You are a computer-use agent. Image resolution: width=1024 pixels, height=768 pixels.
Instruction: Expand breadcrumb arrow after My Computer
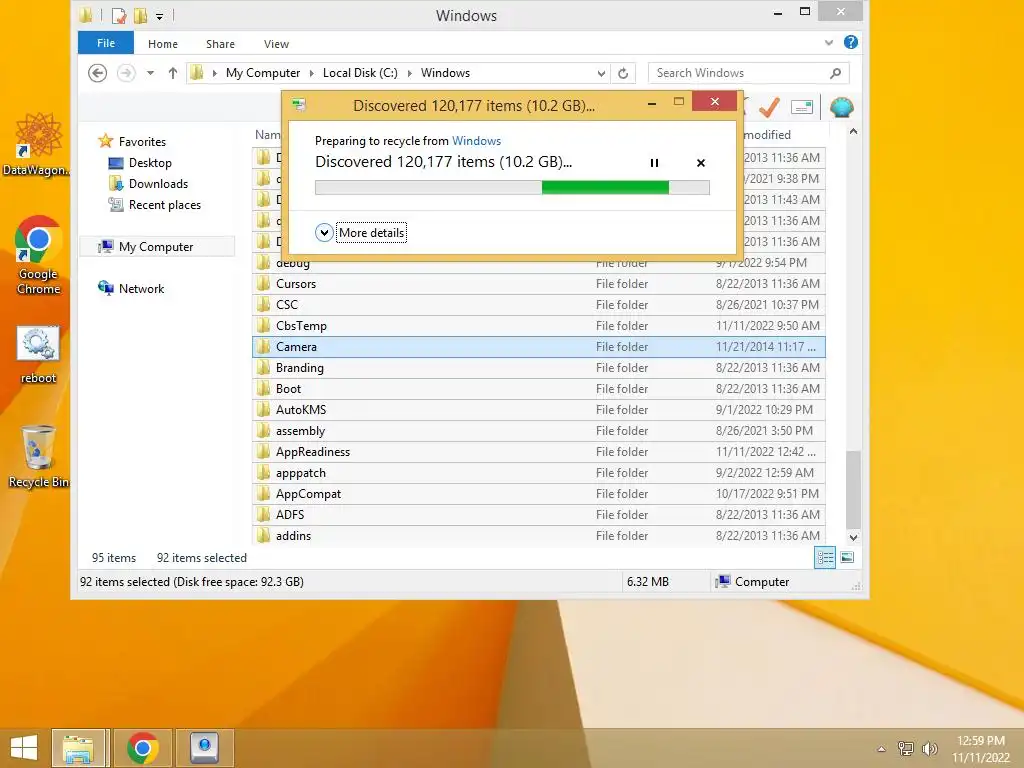(x=312, y=73)
